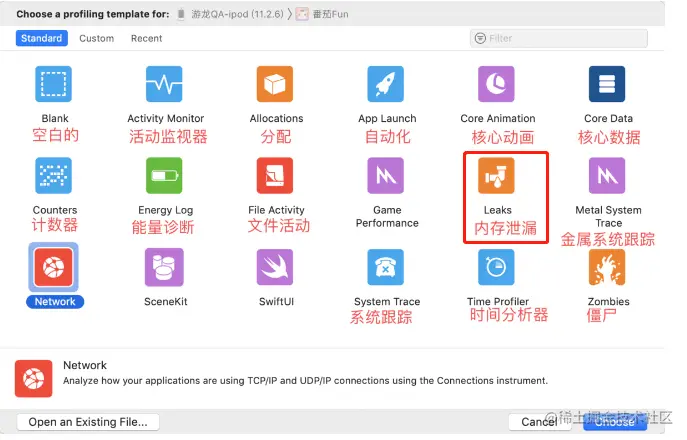Image resolution: width=687 pixels, height=440 pixels.
Task: Cancel the template chooser
Action: point(539,422)
